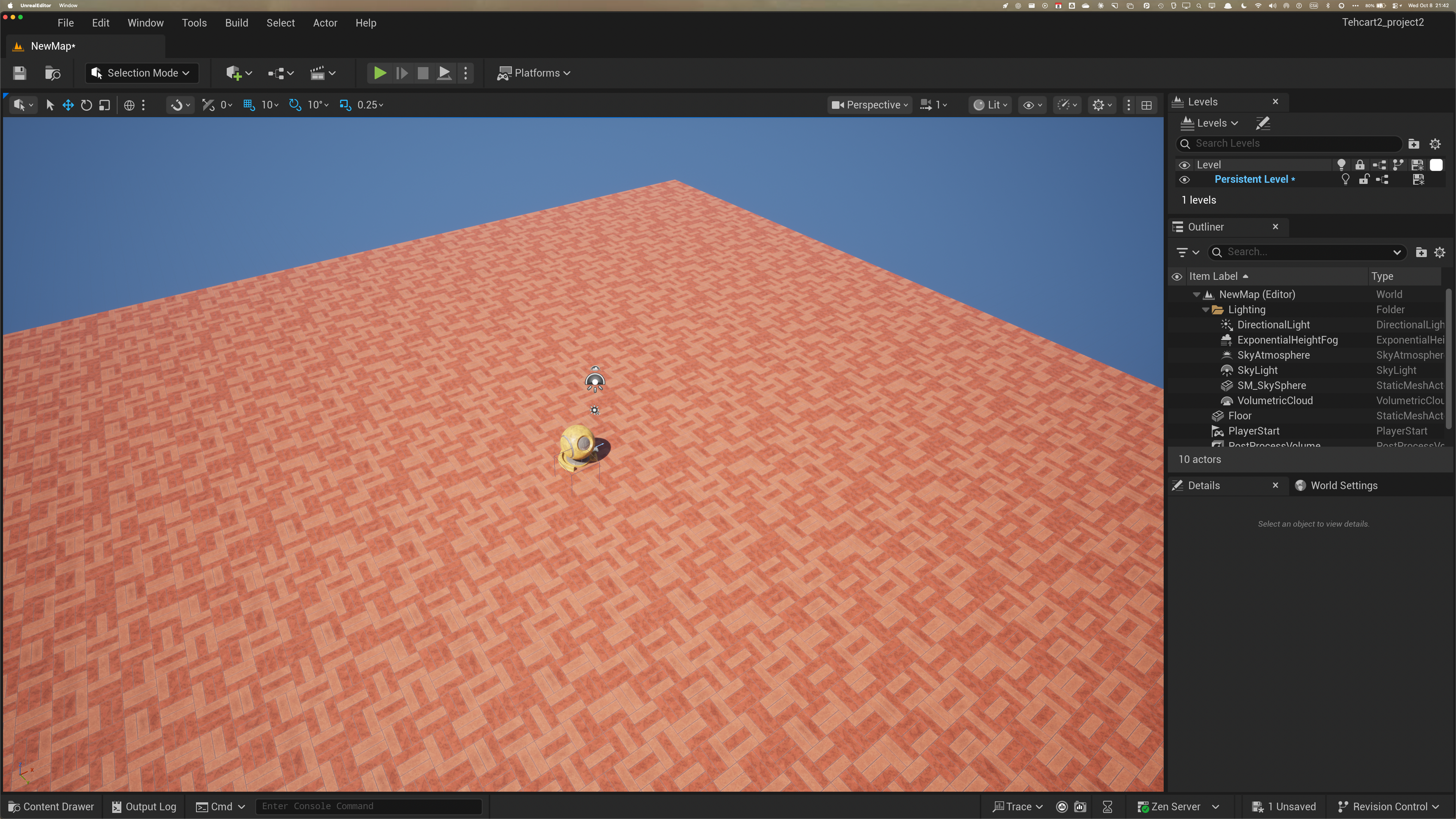Viewport: 1456px width, 819px height.
Task: Select DirectionalLight in the Outliner
Action: point(1273,325)
